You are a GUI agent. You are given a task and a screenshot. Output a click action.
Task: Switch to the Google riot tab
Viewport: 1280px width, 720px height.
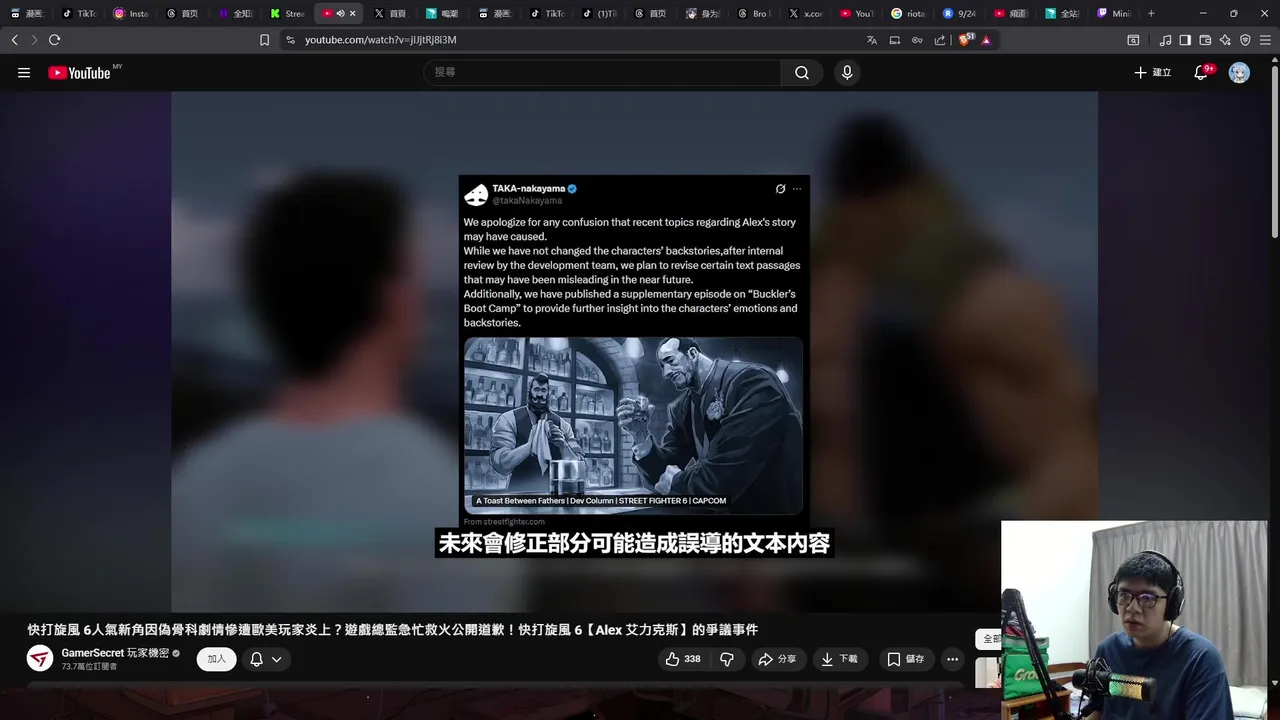point(909,14)
